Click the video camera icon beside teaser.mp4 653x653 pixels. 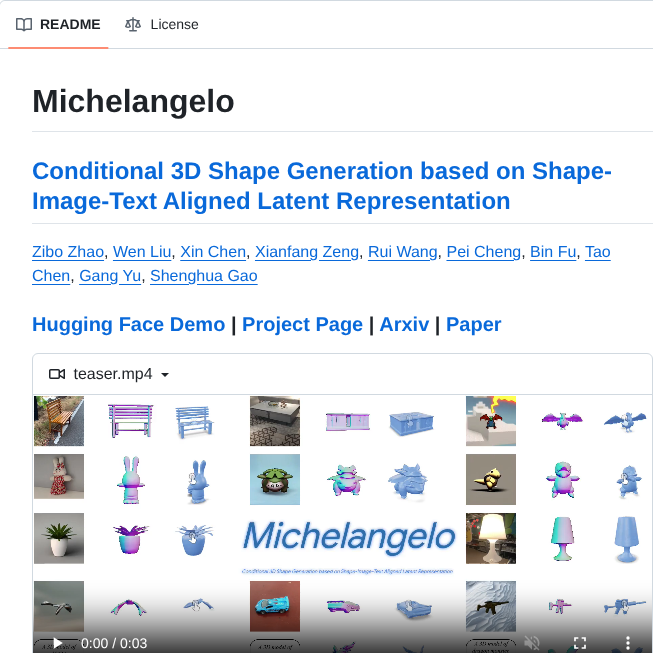[x=57, y=374]
